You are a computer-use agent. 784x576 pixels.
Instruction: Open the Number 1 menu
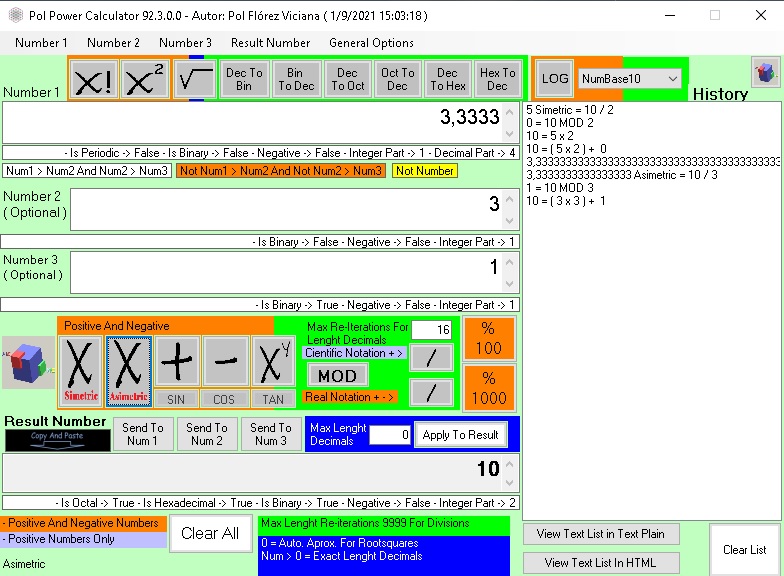41,43
